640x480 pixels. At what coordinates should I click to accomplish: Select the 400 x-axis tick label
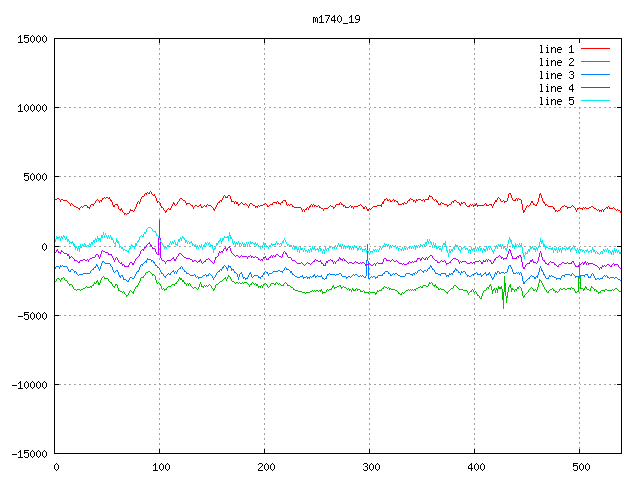474,467
